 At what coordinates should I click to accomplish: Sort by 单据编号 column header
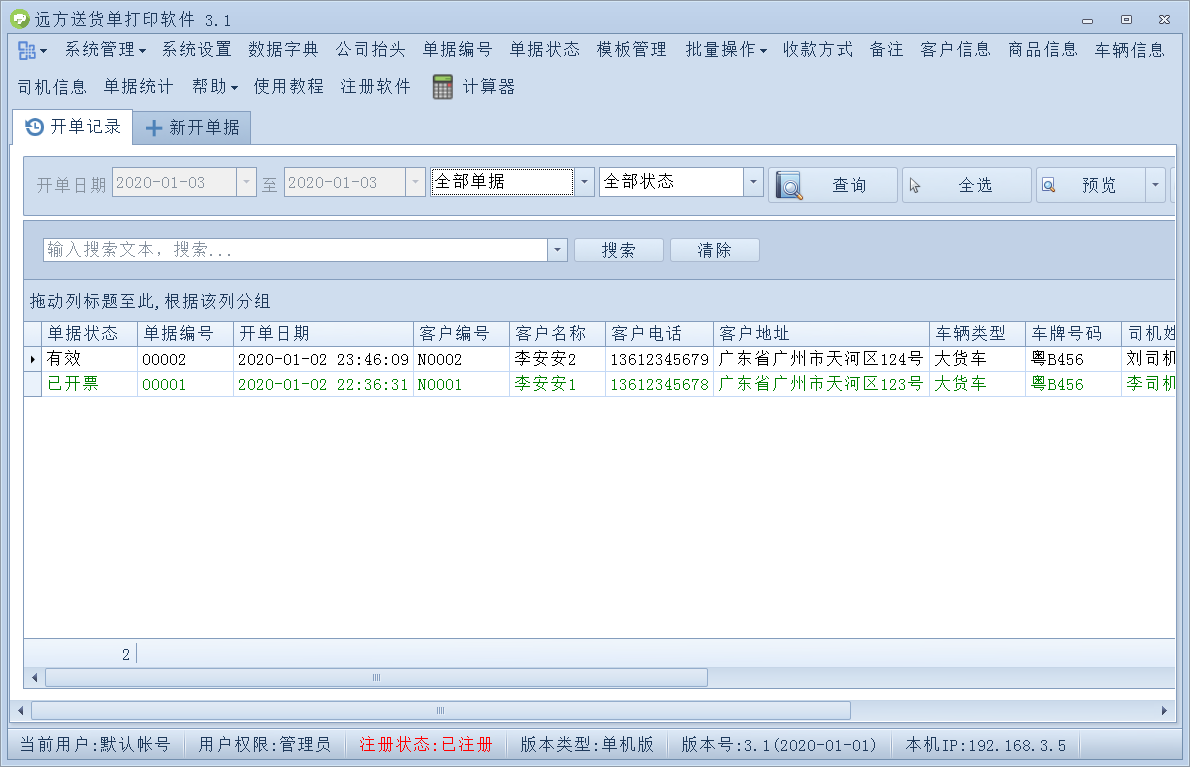(185, 334)
